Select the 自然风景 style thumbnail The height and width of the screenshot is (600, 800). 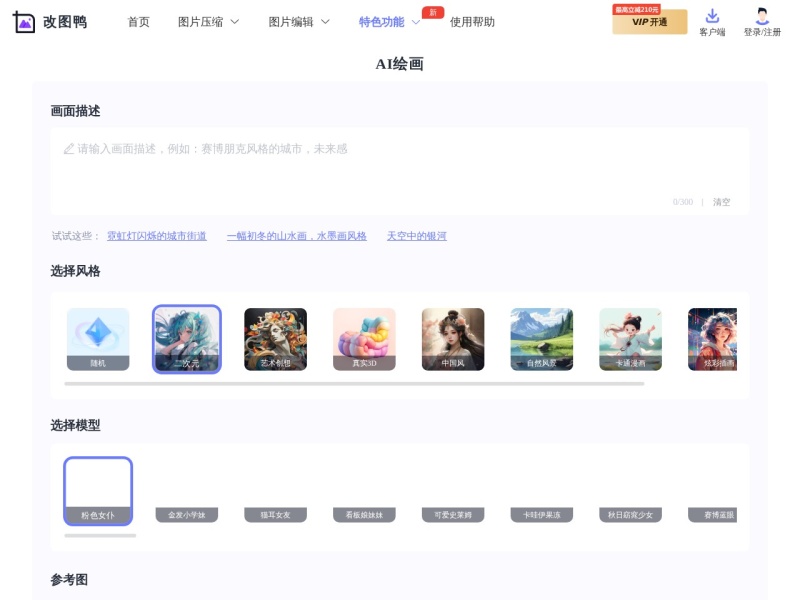542,339
